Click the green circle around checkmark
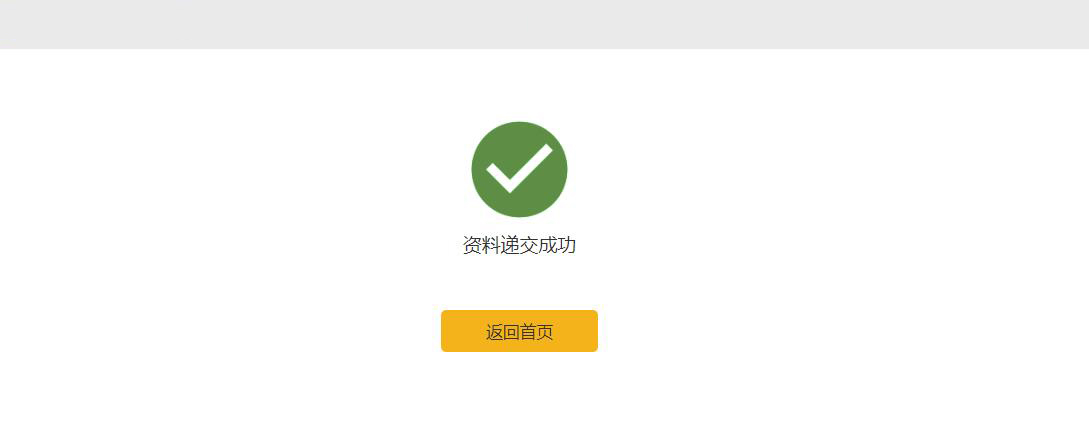The height and width of the screenshot is (440, 1089). [519, 169]
